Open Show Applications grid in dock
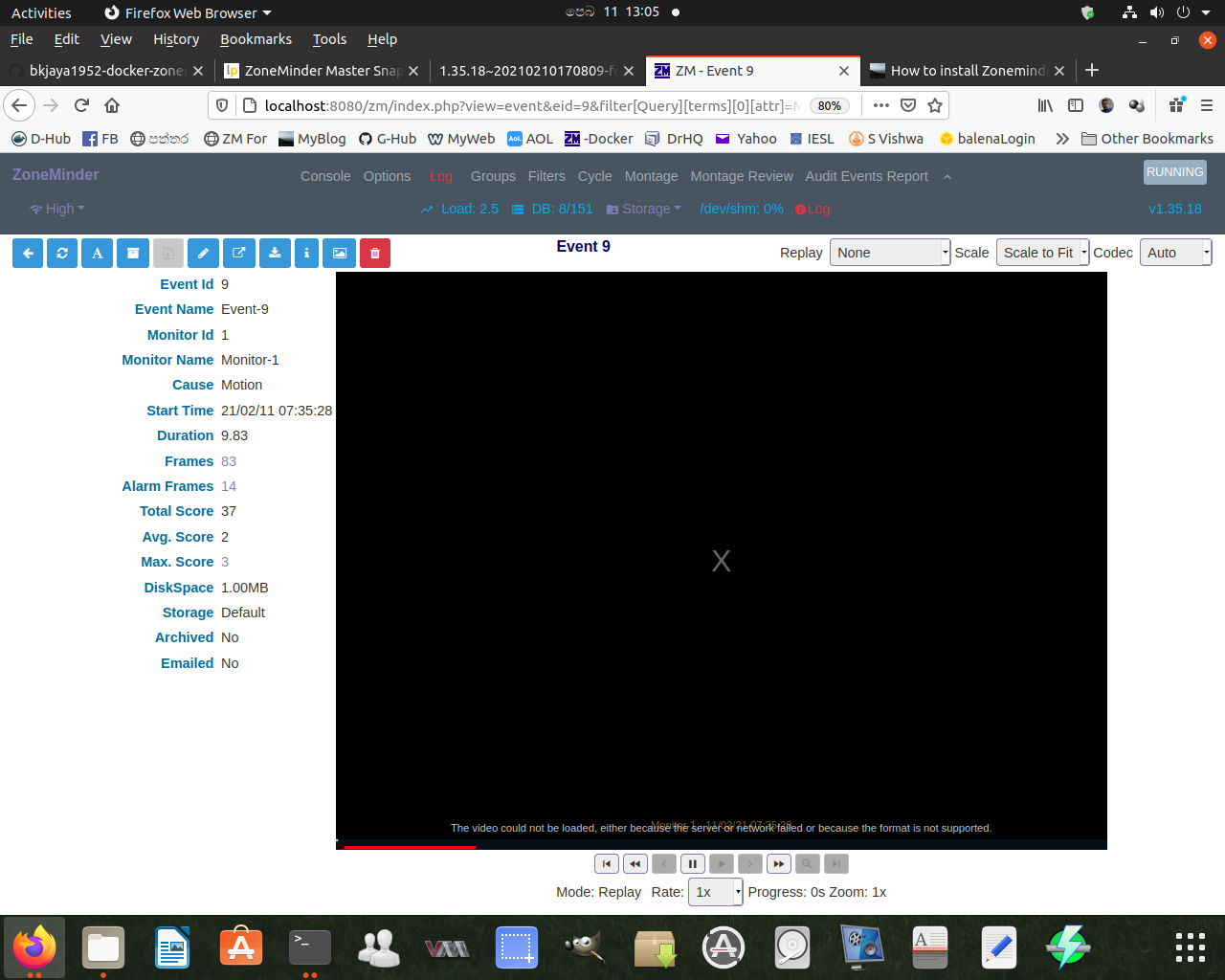1225x980 pixels. click(x=1191, y=947)
